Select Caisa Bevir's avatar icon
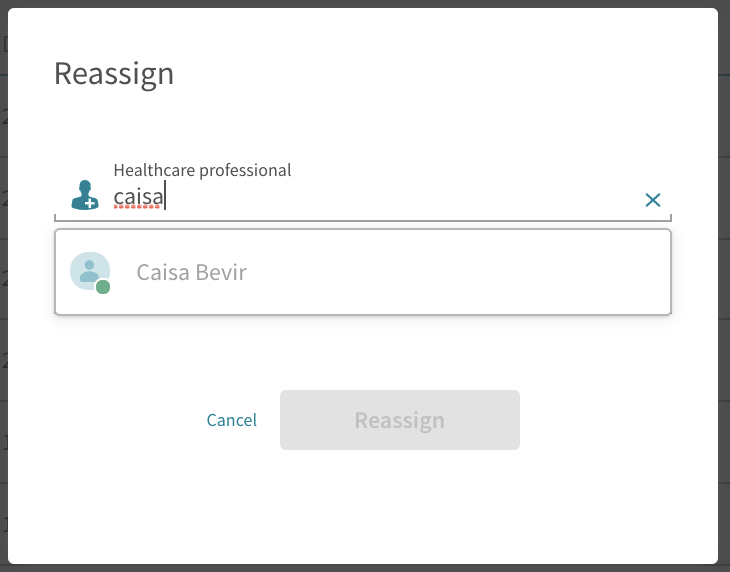Screen dimensions: 730x572 pyautogui.click(x=90, y=271)
